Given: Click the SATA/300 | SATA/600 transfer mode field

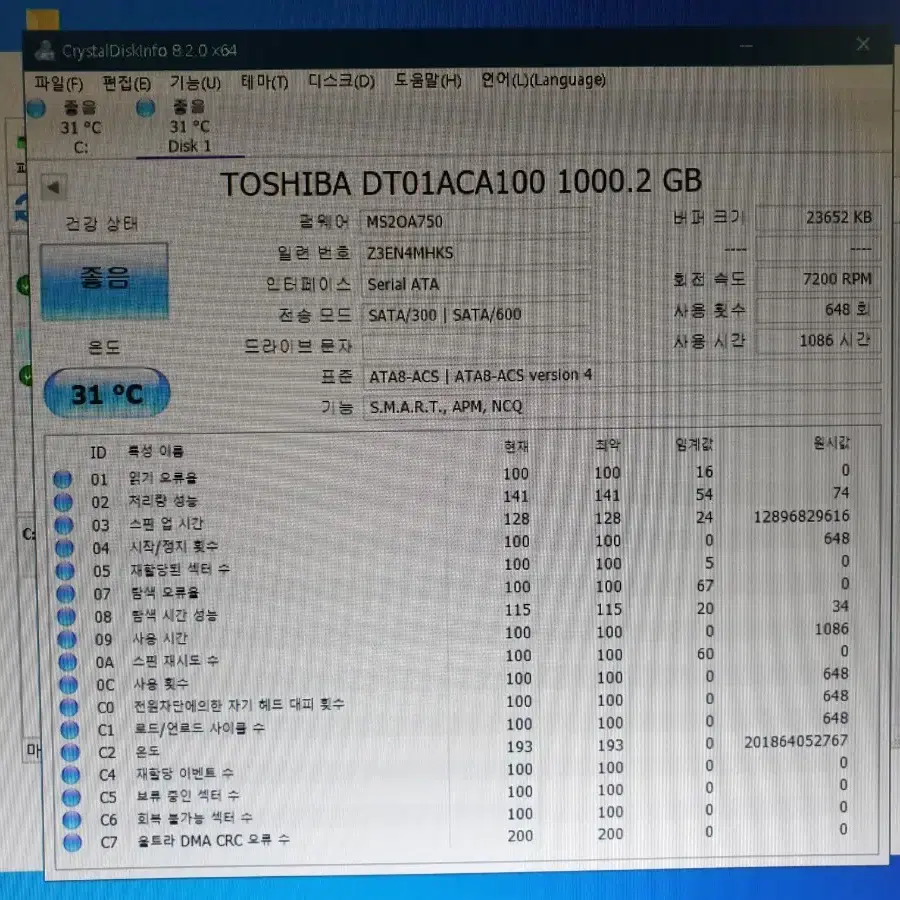Looking at the screenshot, I should click(x=475, y=315).
